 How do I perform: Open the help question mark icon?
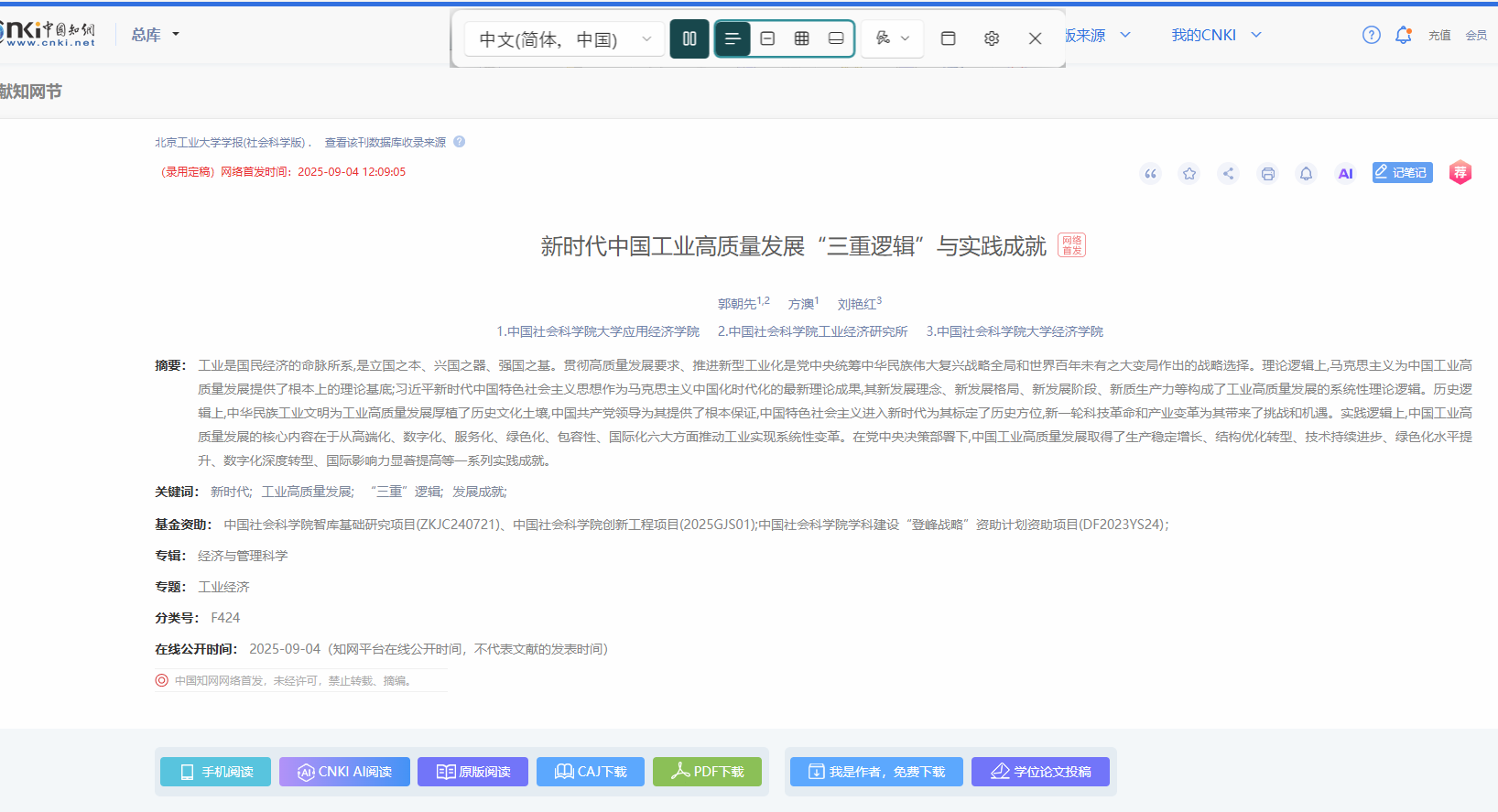click(x=1371, y=35)
